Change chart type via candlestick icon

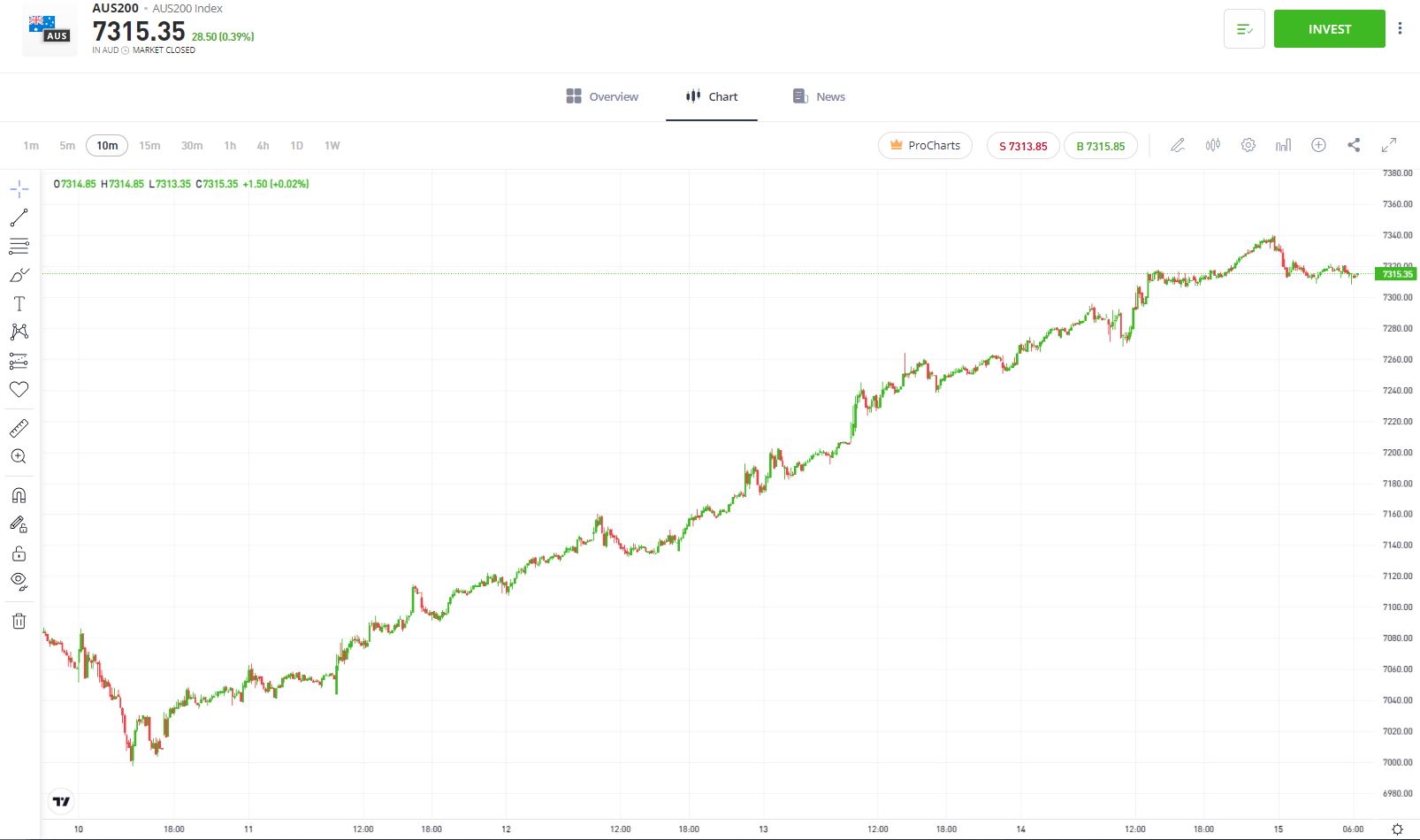pyautogui.click(x=1213, y=145)
